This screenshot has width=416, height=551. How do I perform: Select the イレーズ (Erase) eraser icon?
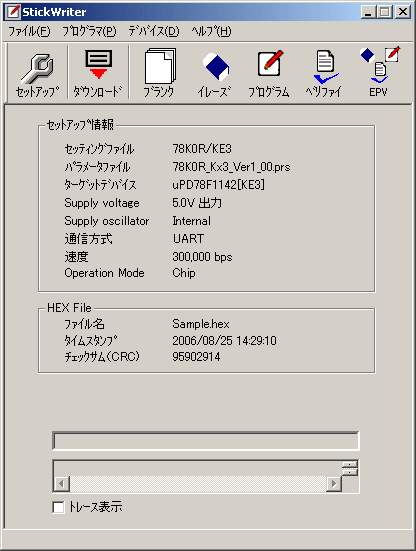[x=214, y=73]
